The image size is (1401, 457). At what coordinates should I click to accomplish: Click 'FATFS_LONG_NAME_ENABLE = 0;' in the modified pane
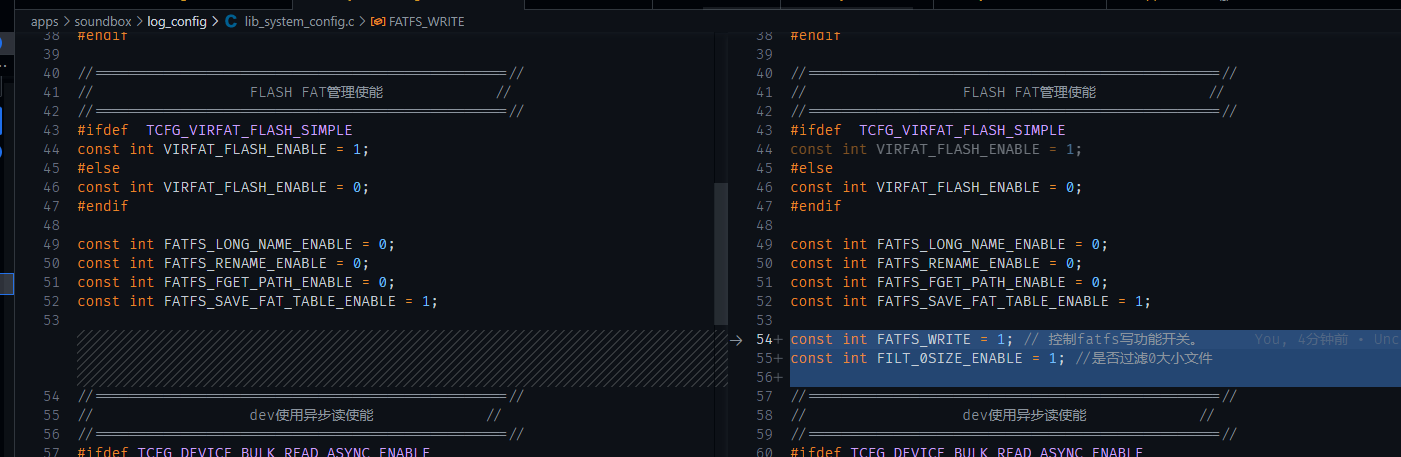click(993, 244)
